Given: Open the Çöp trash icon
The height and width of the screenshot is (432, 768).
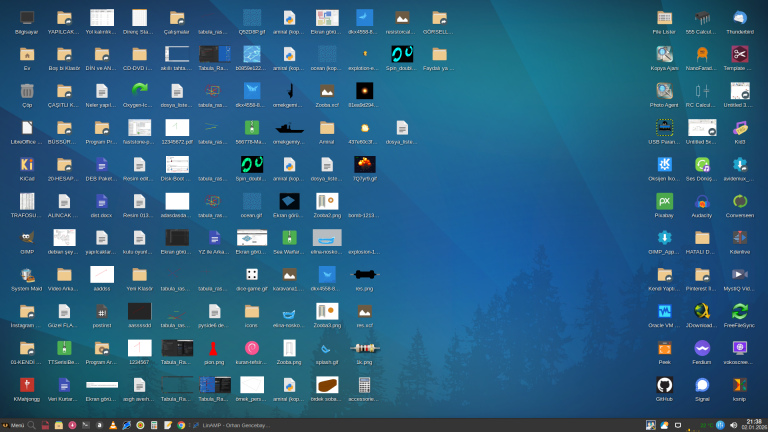Looking at the screenshot, I should (x=27, y=91).
